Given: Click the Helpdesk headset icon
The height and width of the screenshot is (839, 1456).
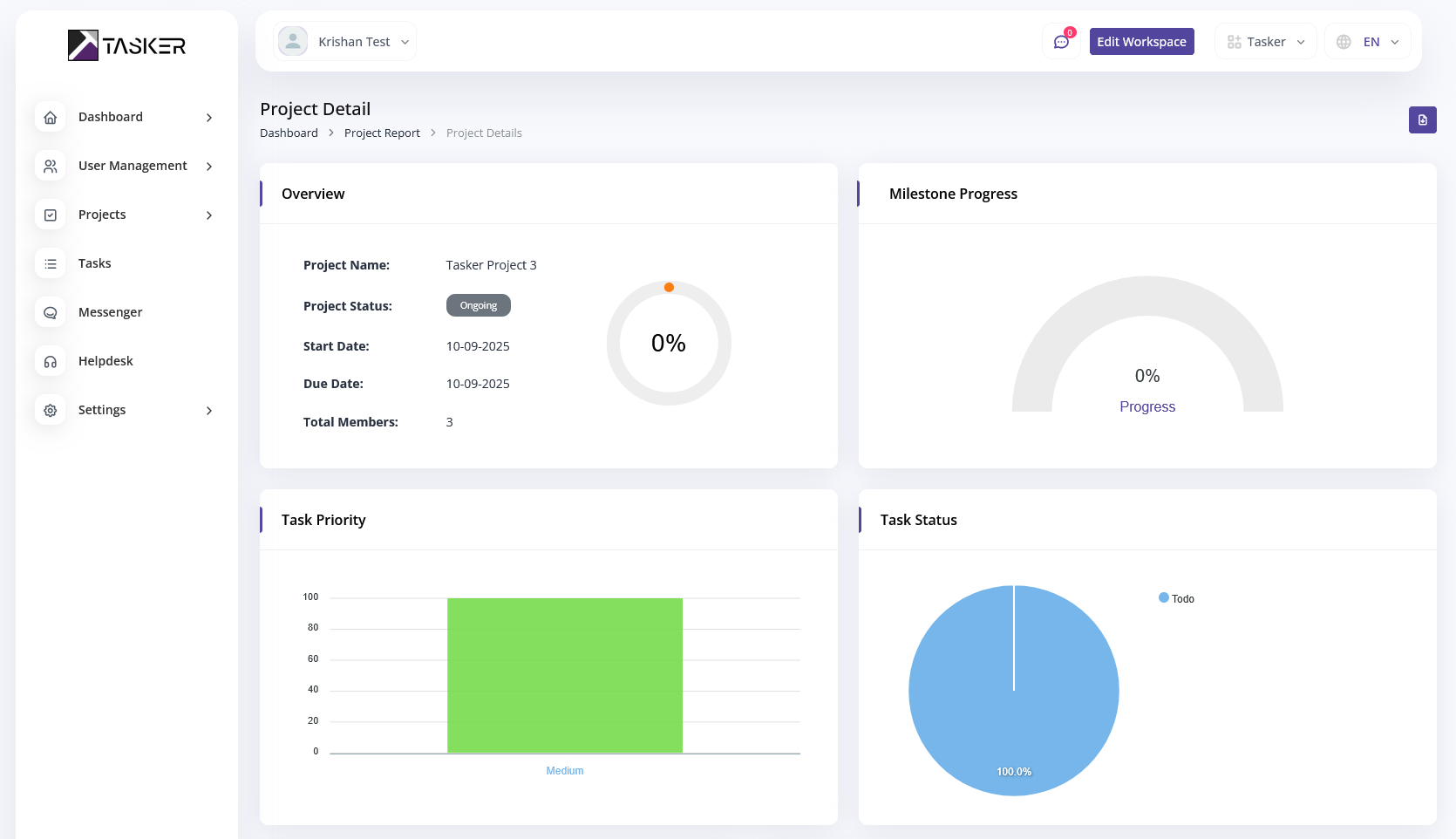Looking at the screenshot, I should tap(51, 362).
